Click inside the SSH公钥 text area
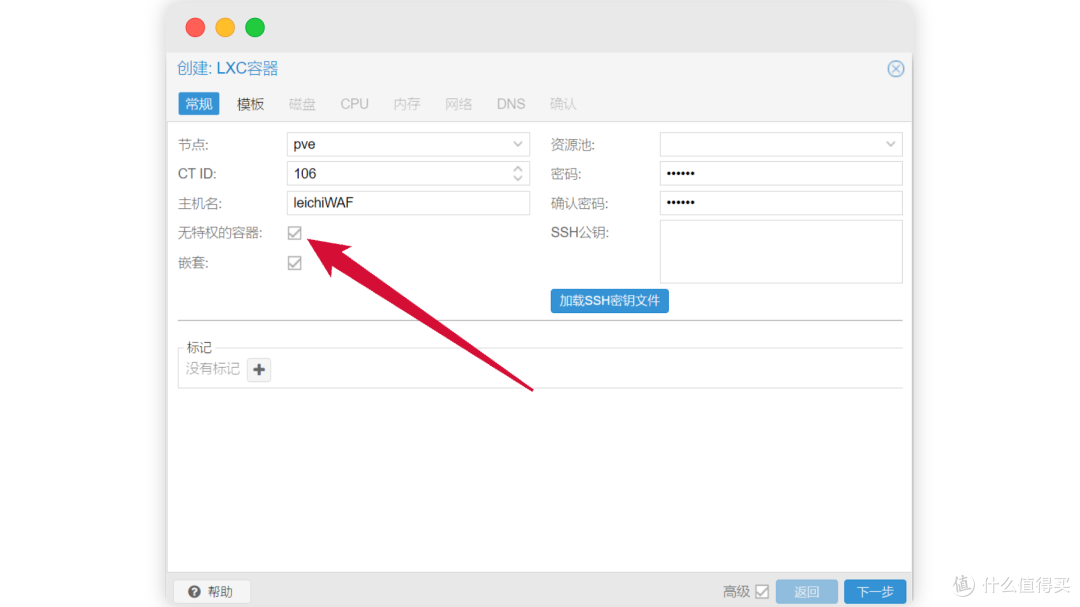The width and height of the screenshot is (1080, 607). click(x=780, y=252)
